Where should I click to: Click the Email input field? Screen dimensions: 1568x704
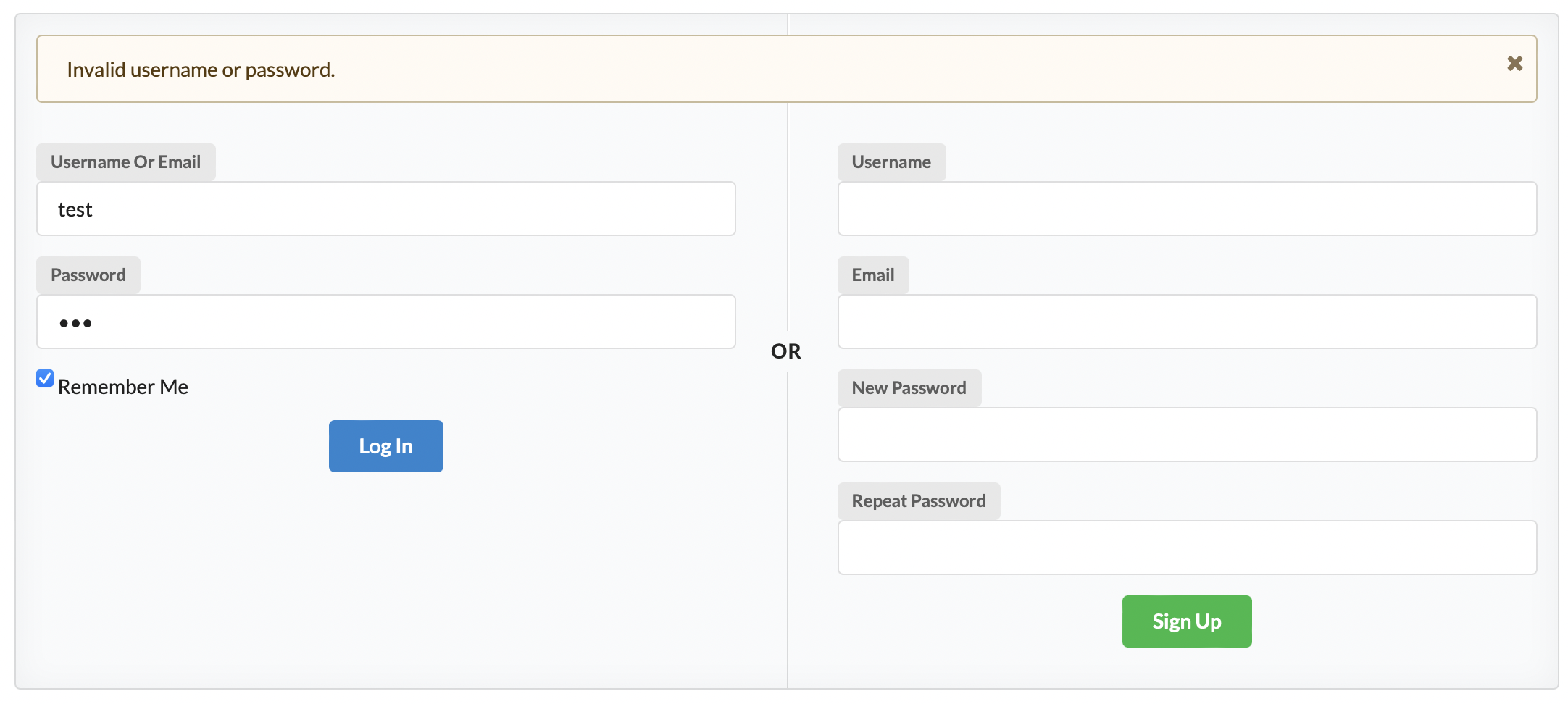pos(1187,322)
